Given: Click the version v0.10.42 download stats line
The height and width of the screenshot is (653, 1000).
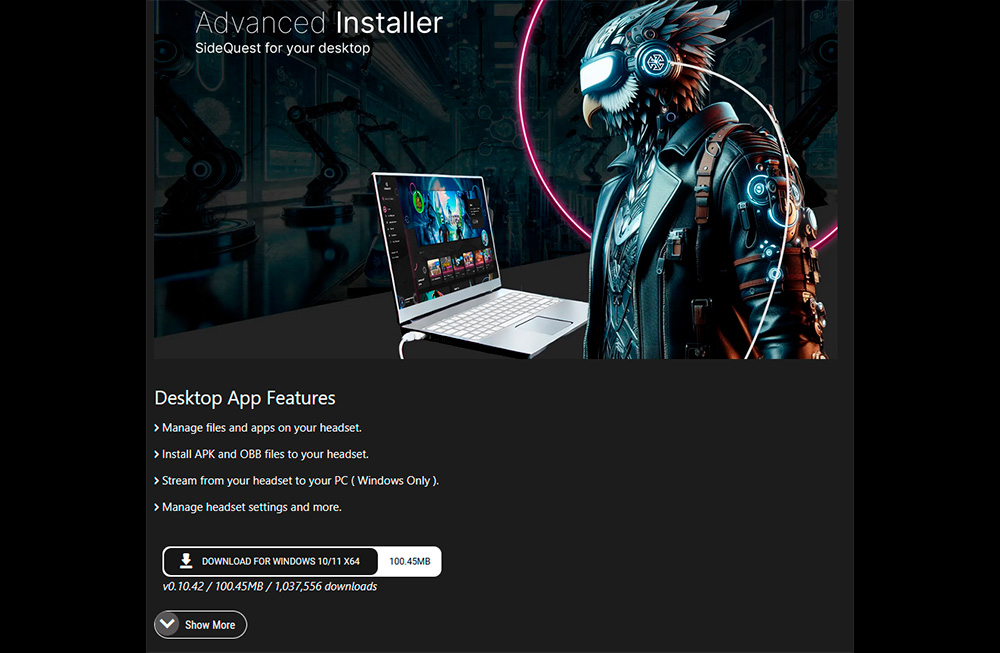Looking at the screenshot, I should 270,586.
